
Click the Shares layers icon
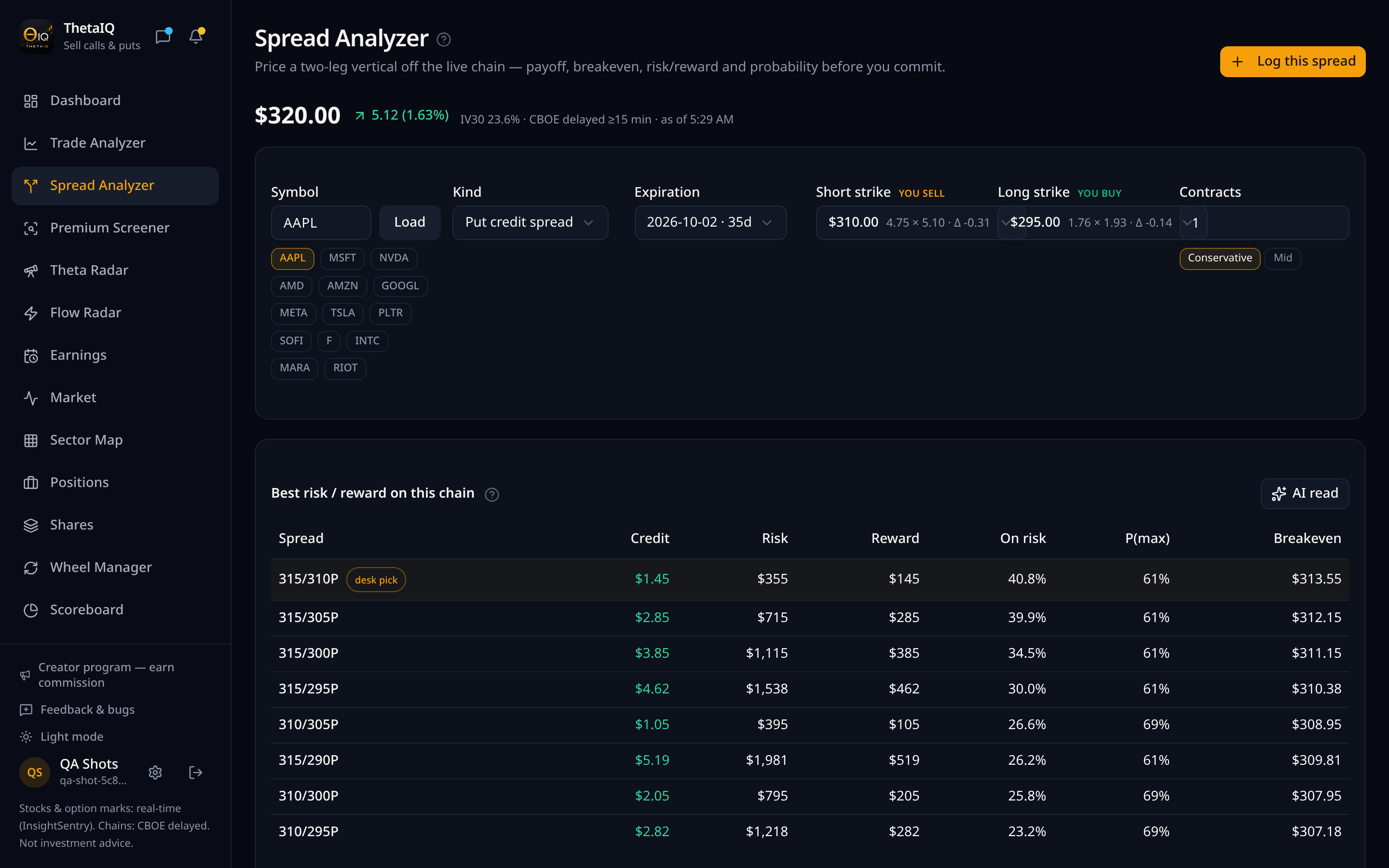pos(31,525)
